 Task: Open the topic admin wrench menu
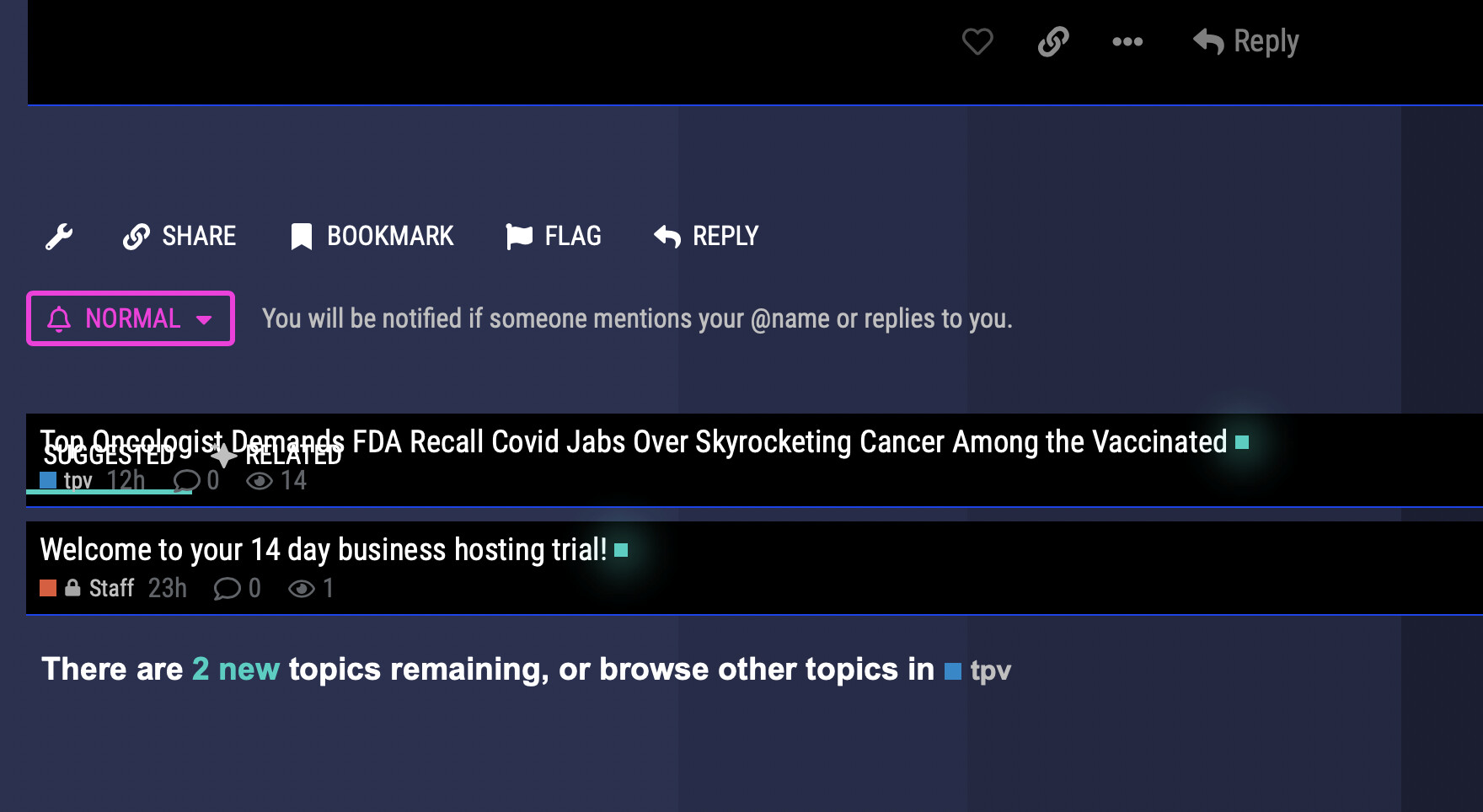[59, 237]
